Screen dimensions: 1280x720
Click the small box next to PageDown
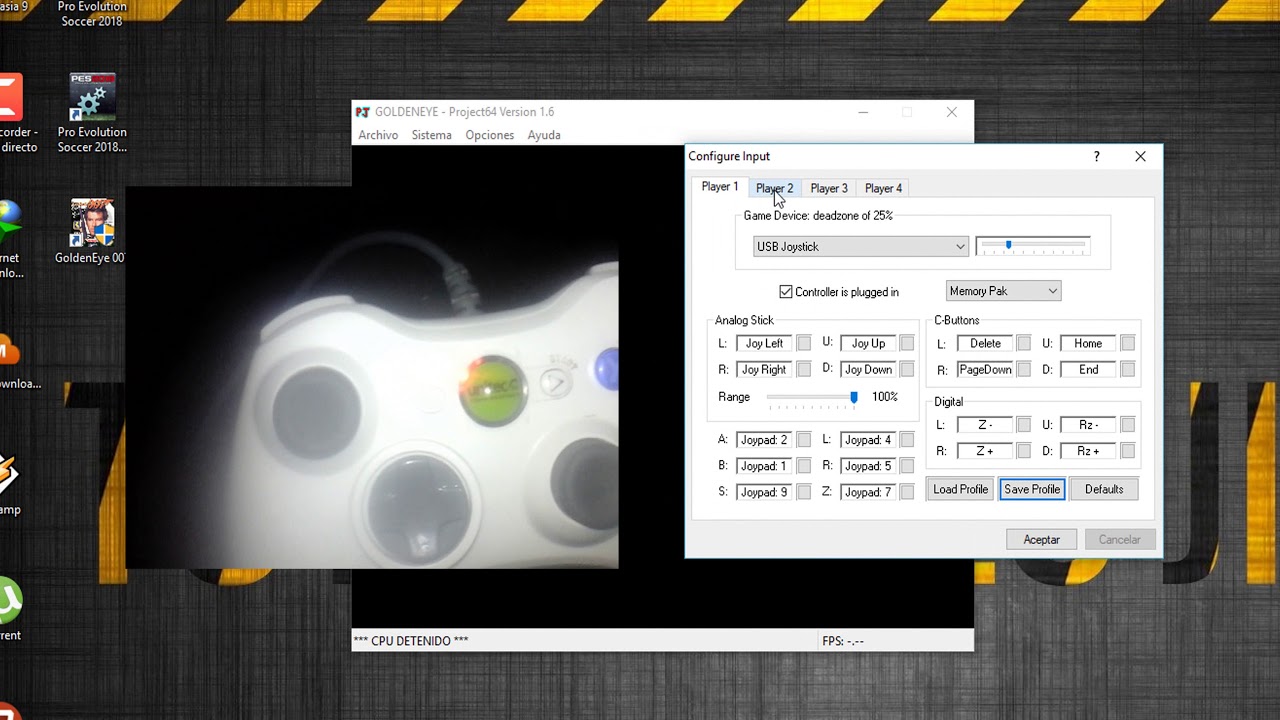tap(1024, 369)
